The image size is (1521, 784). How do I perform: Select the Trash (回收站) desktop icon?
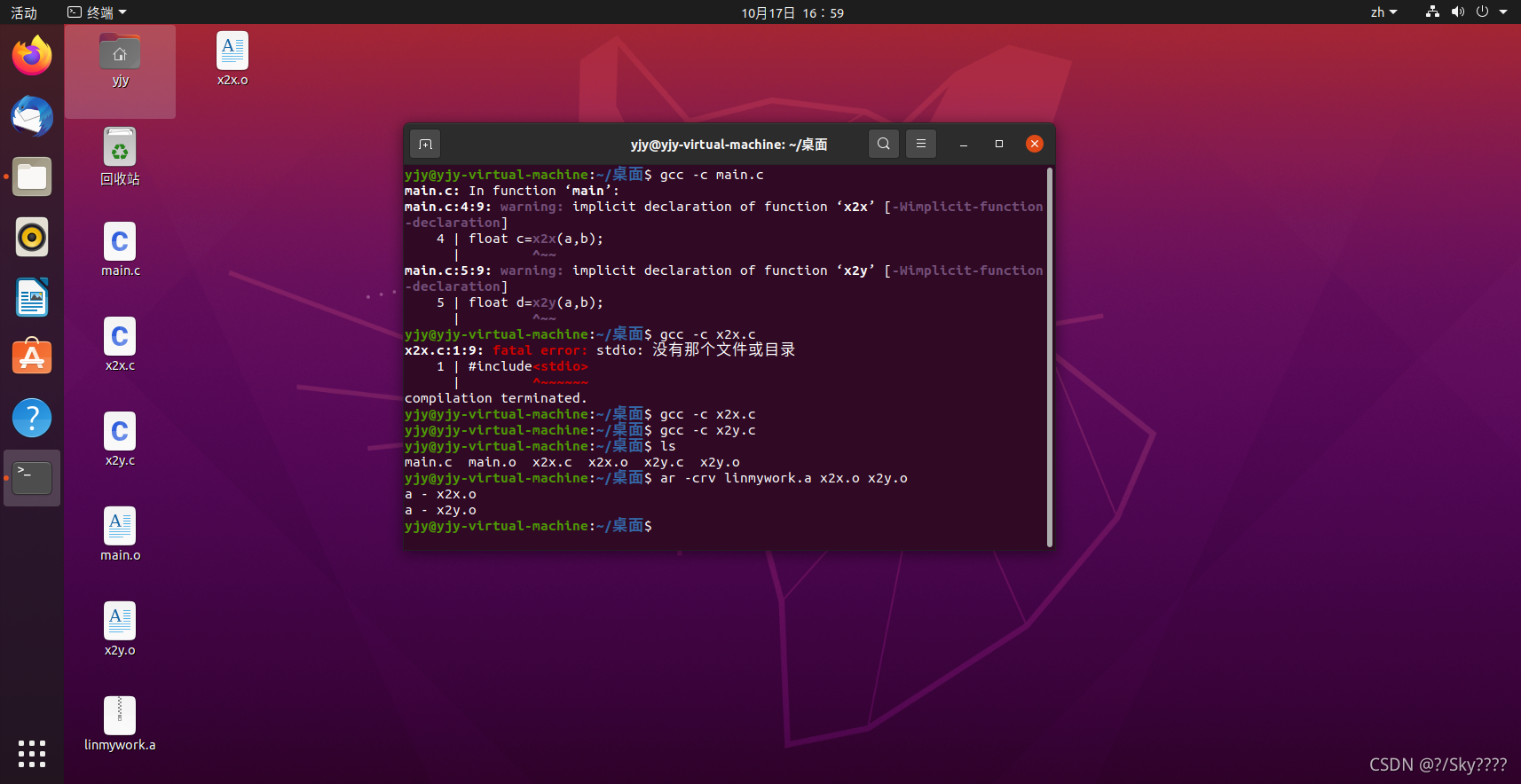coord(120,157)
